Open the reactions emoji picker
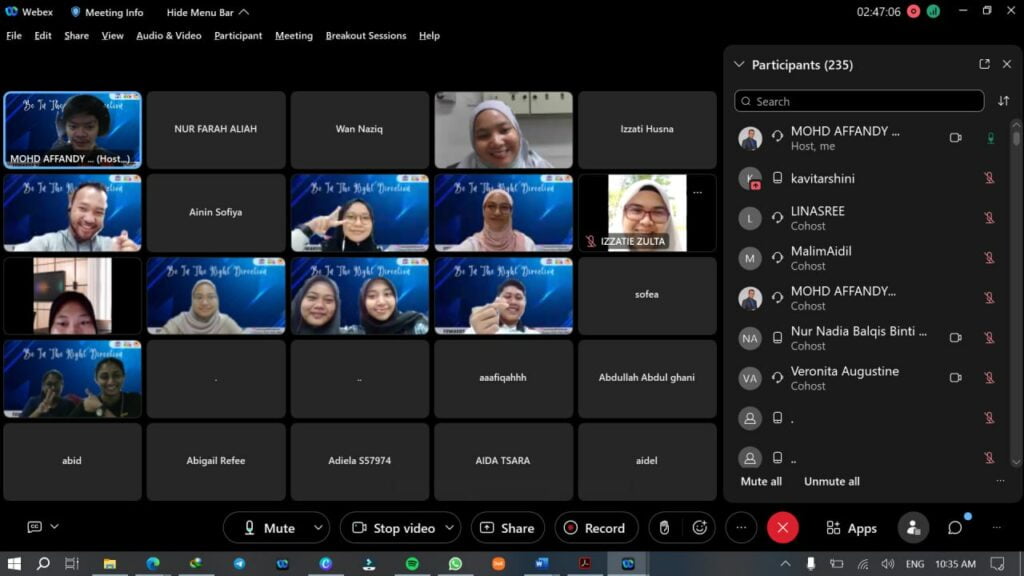The width and height of the screenshot is (1024, 576). (x=700, y=528)
